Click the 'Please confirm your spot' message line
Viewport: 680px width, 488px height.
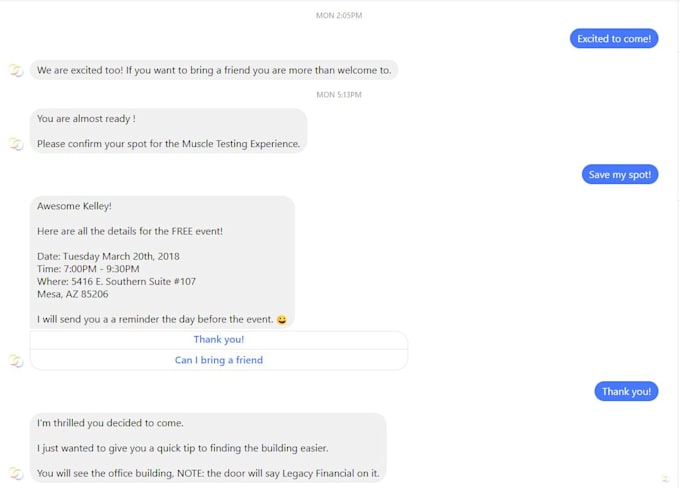[168, 144]
